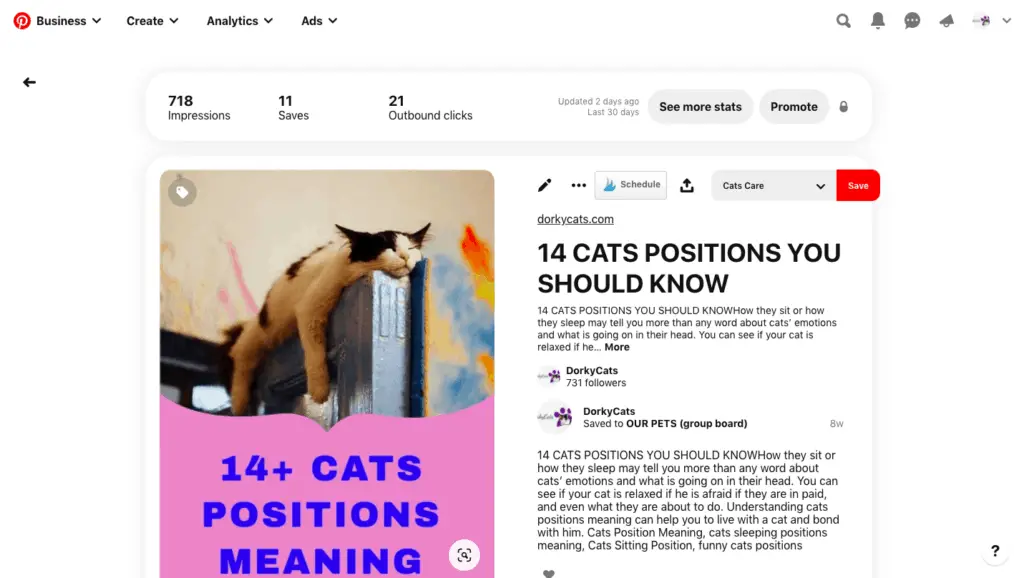Click the 21 Outbound clicks stat
Screen dimensions: 1024x578
click(x=430, y=107)
